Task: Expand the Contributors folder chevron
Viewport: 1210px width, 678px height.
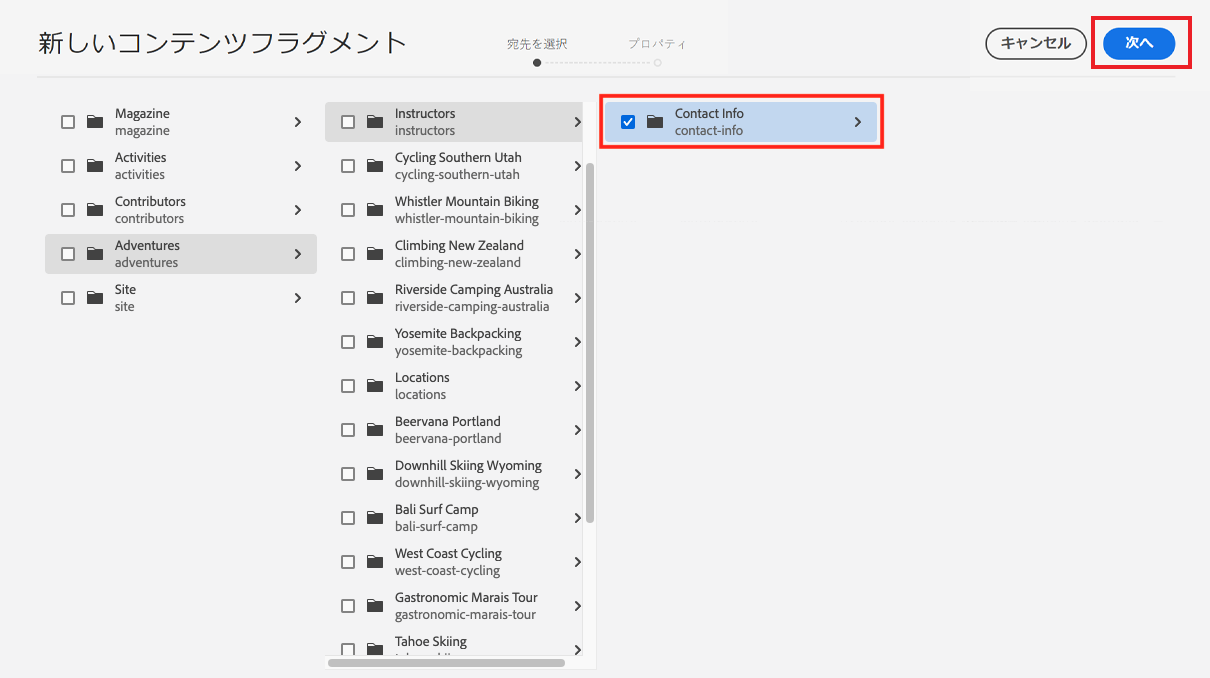Action: tap(298, 210)
